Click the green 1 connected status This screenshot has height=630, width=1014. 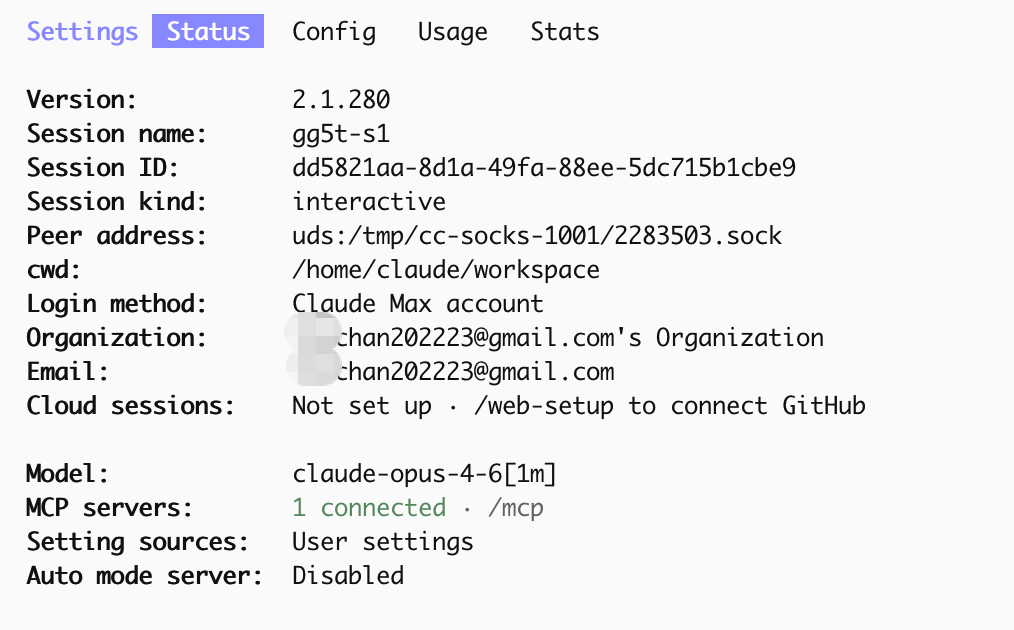click(x=369, y=508)
